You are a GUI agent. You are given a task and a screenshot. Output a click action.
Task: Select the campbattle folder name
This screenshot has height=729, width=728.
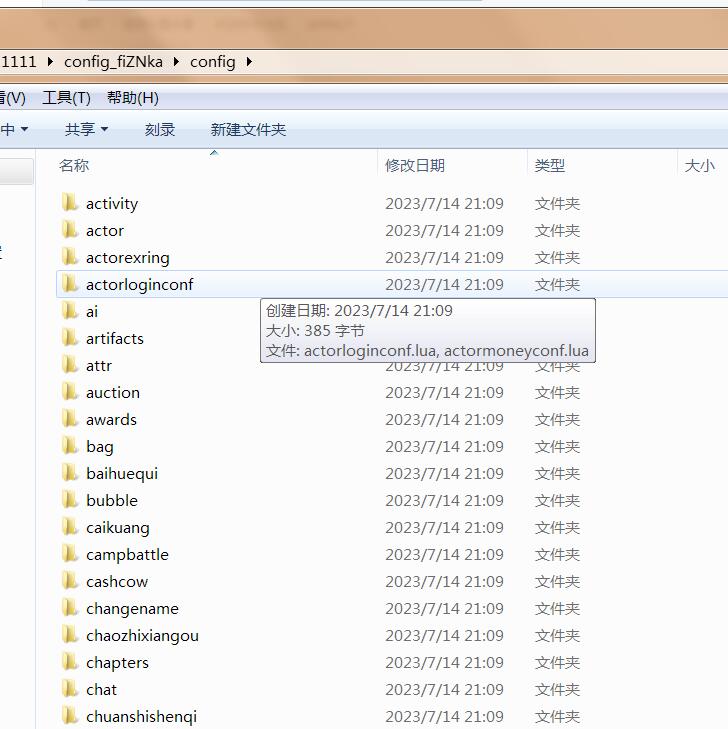[x=127, y=555]
